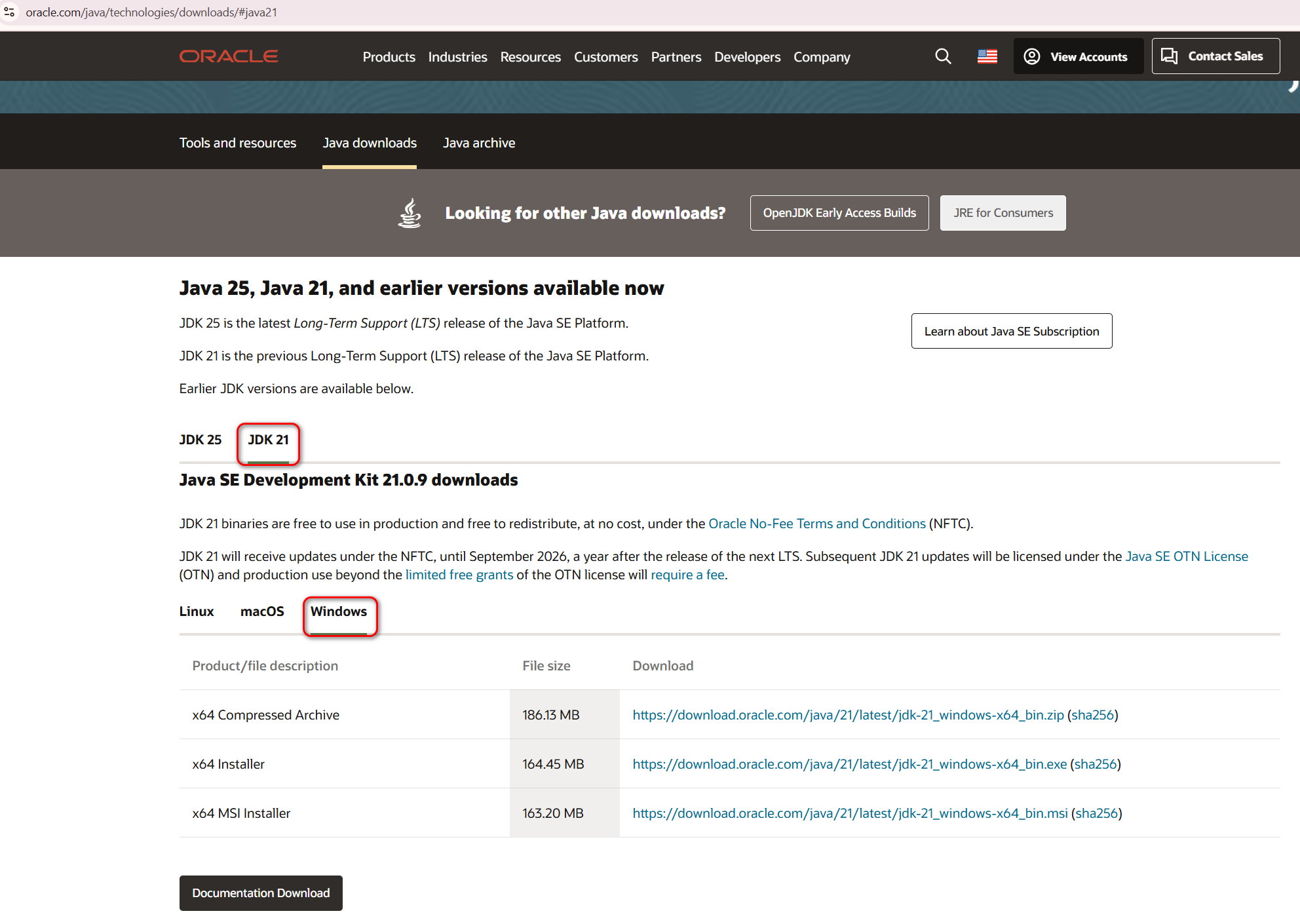Click JRE for Consumers button
This screenshot has height=924, width=1300.
click(x=1003, y=213)
